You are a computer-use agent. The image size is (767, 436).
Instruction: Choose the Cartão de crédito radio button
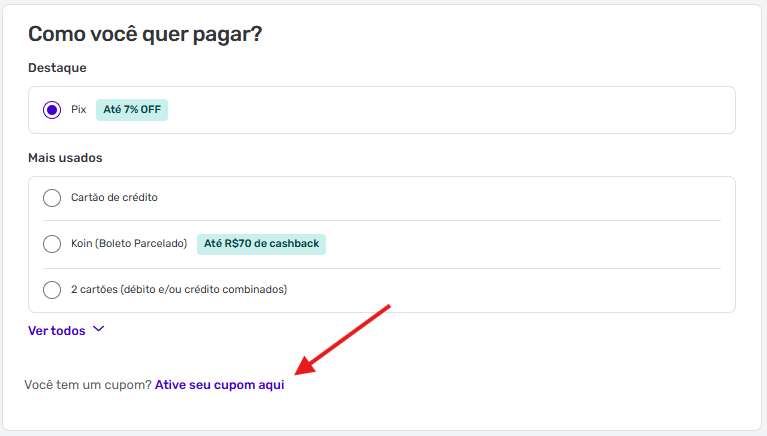52,198
